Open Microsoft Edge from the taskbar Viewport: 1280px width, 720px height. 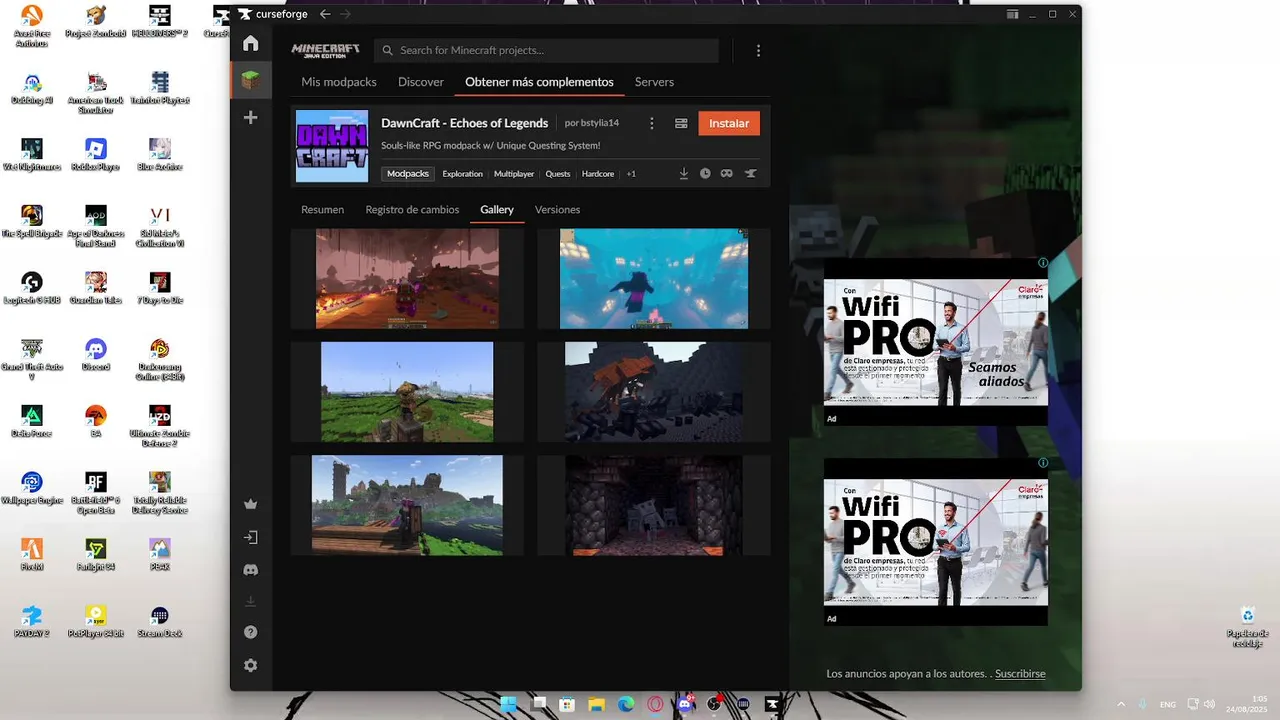[x=625, y=704]
